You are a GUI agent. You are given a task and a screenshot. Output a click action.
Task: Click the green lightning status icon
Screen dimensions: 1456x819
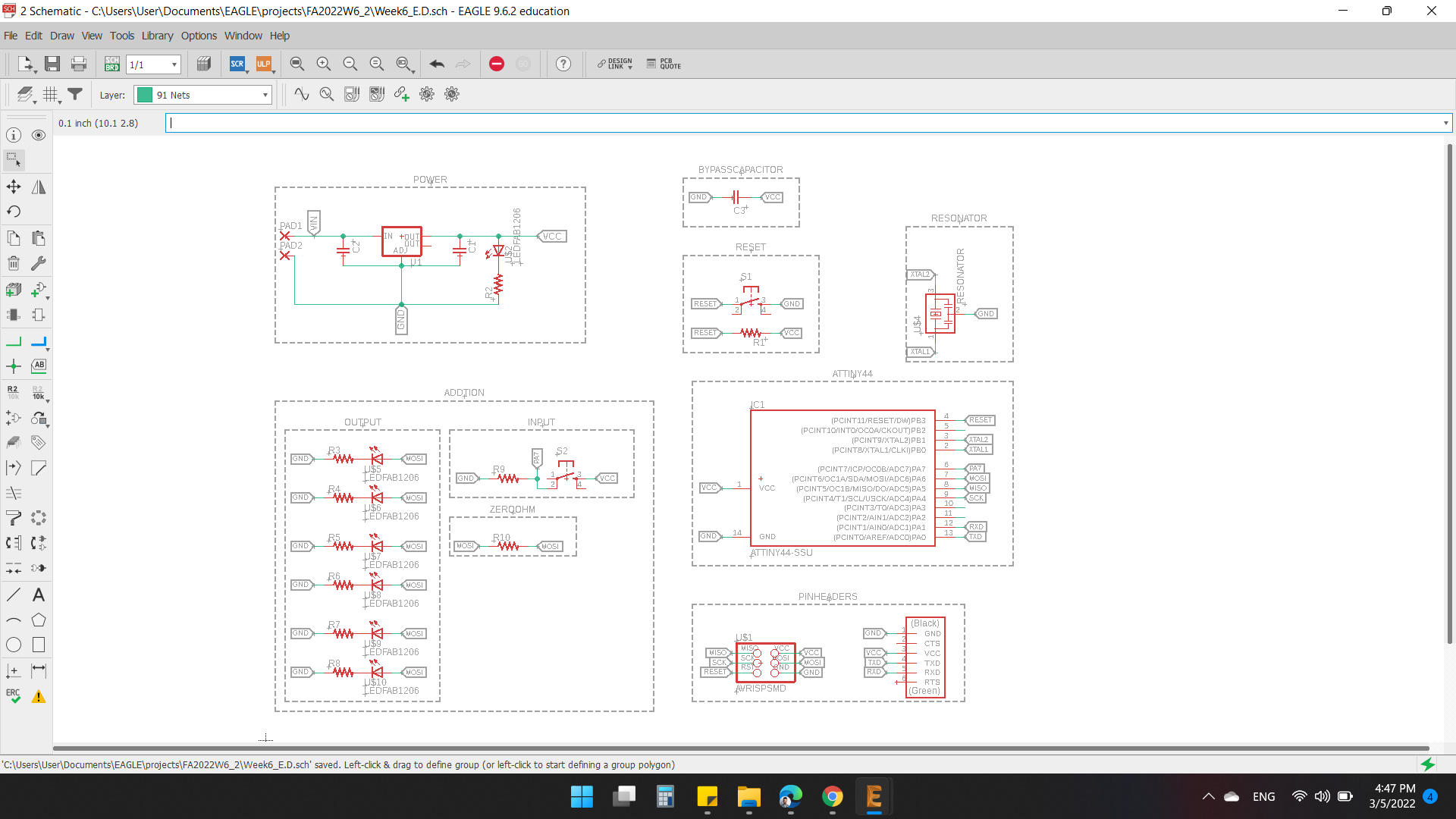[x=1428, y=764]
